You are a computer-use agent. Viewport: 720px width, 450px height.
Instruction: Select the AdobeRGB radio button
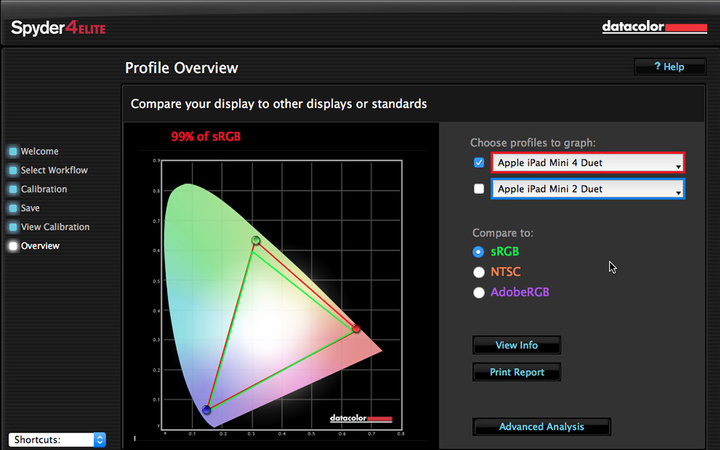coord(479,292)
